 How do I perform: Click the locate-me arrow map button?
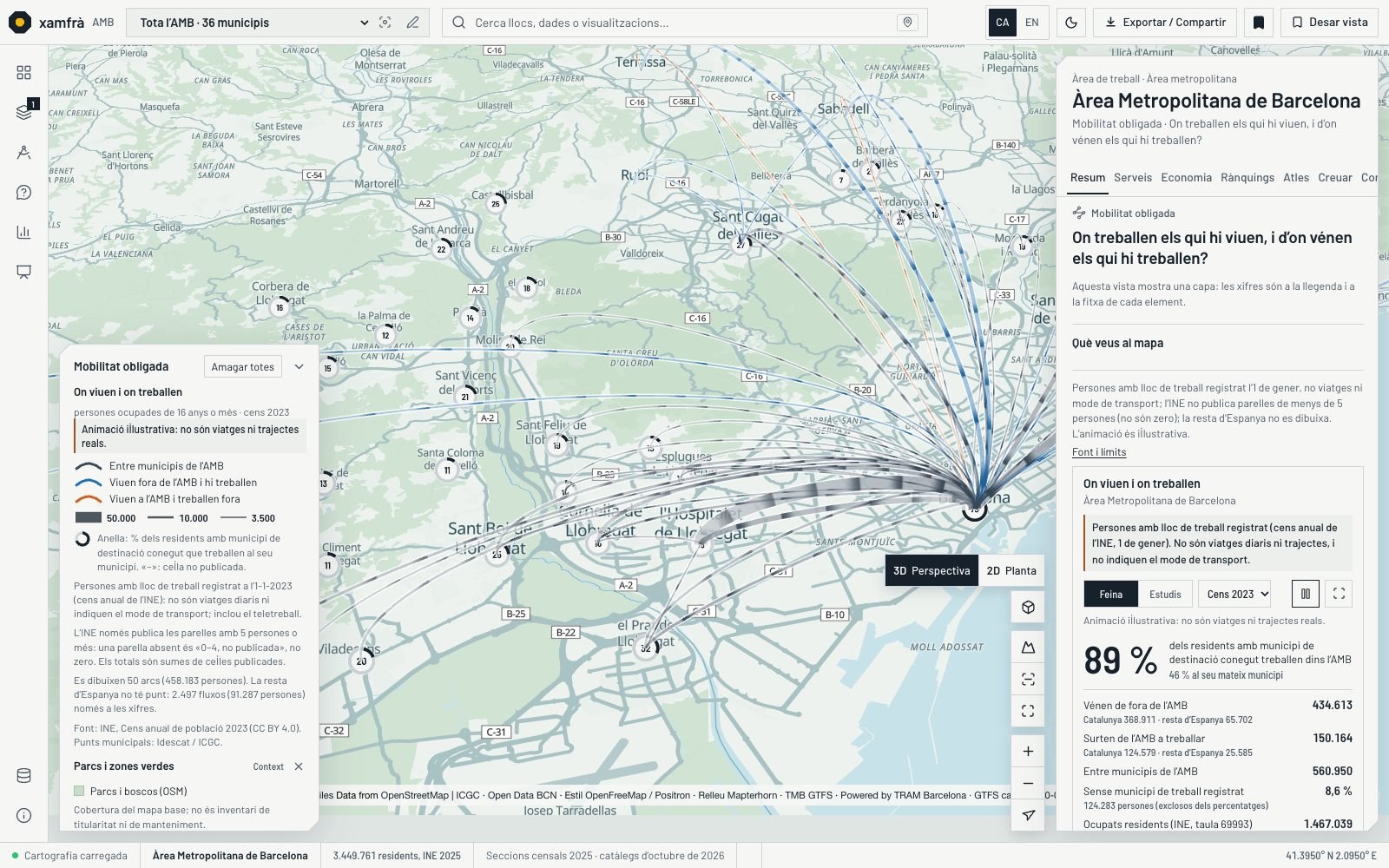[1028, 815]
